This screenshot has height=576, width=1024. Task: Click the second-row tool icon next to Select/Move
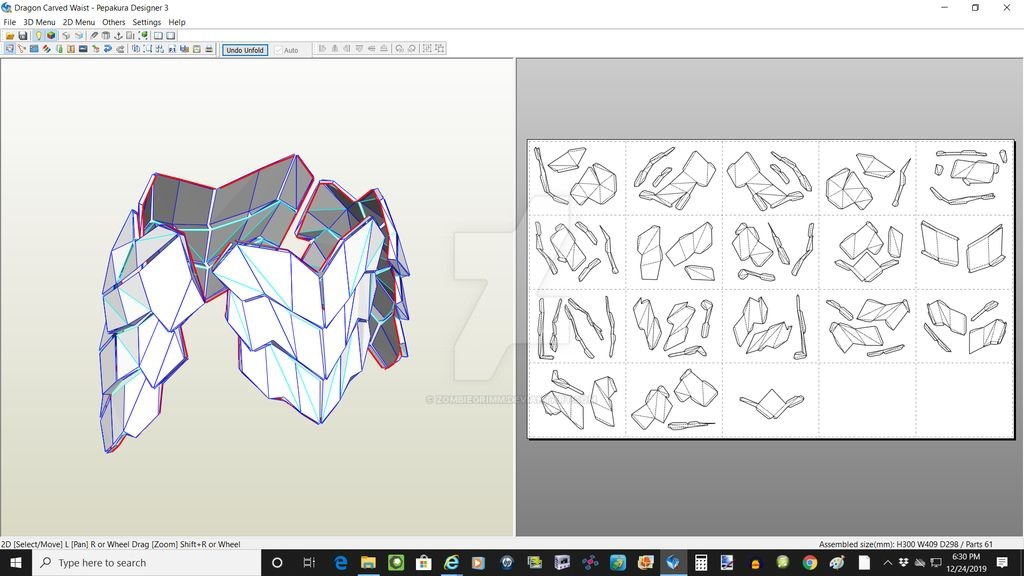point(22,49)
